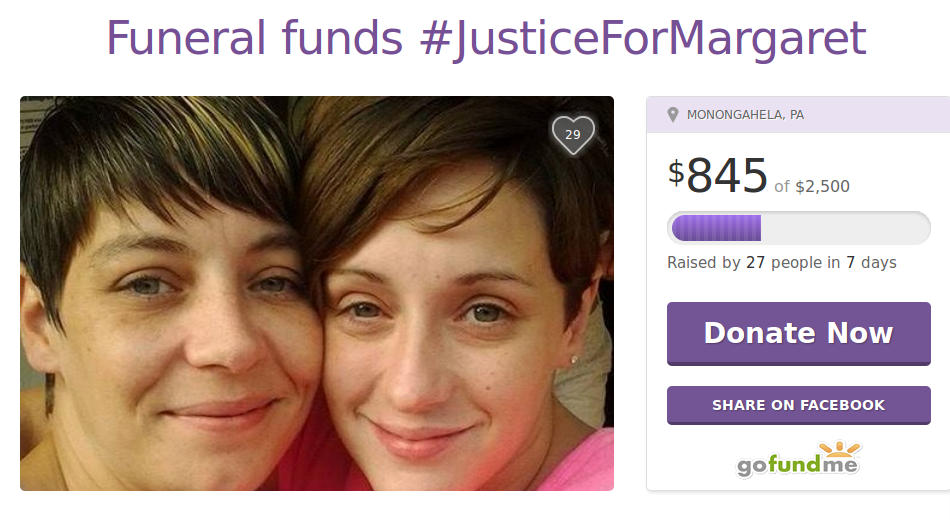Click the purple campaign progress bar

tap(799, 228)
